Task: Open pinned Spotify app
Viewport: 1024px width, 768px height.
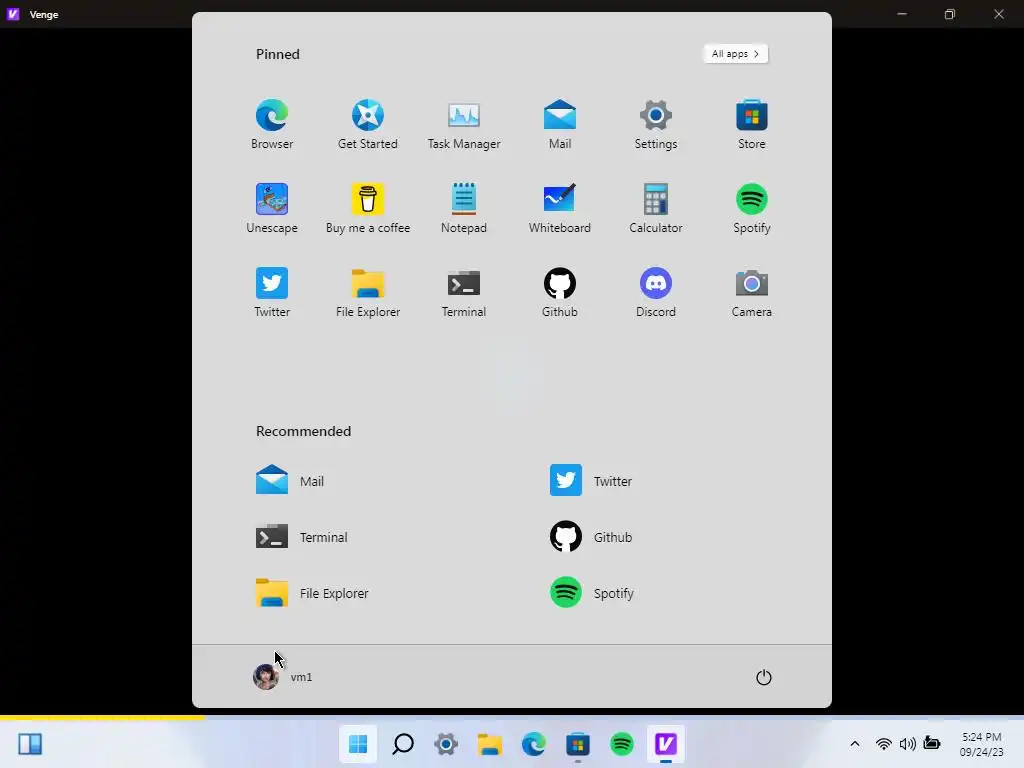Action: tap(752, 208)
